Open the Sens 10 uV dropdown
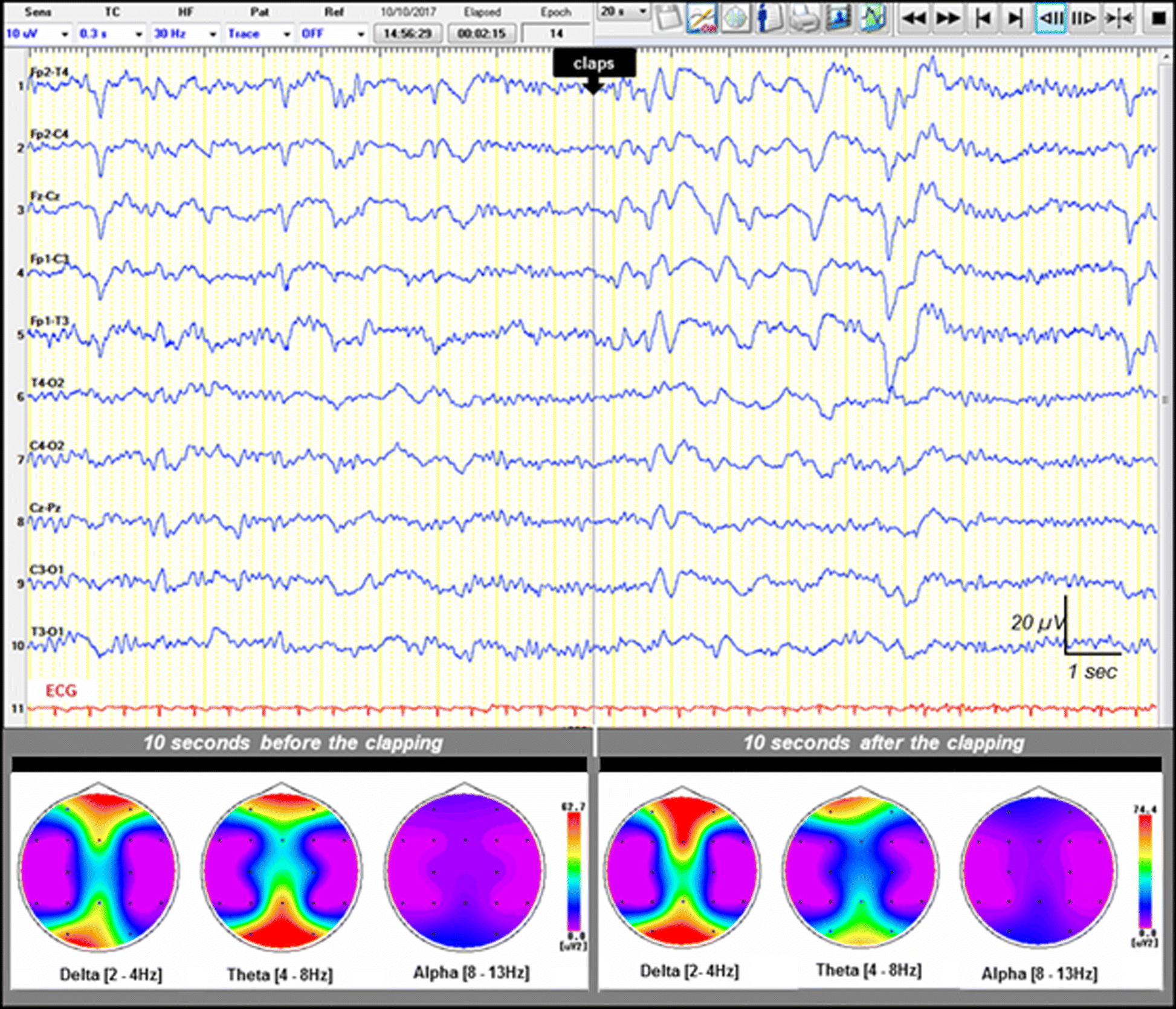This screenshot has width=1176, height=1009. tap(37, 33)
